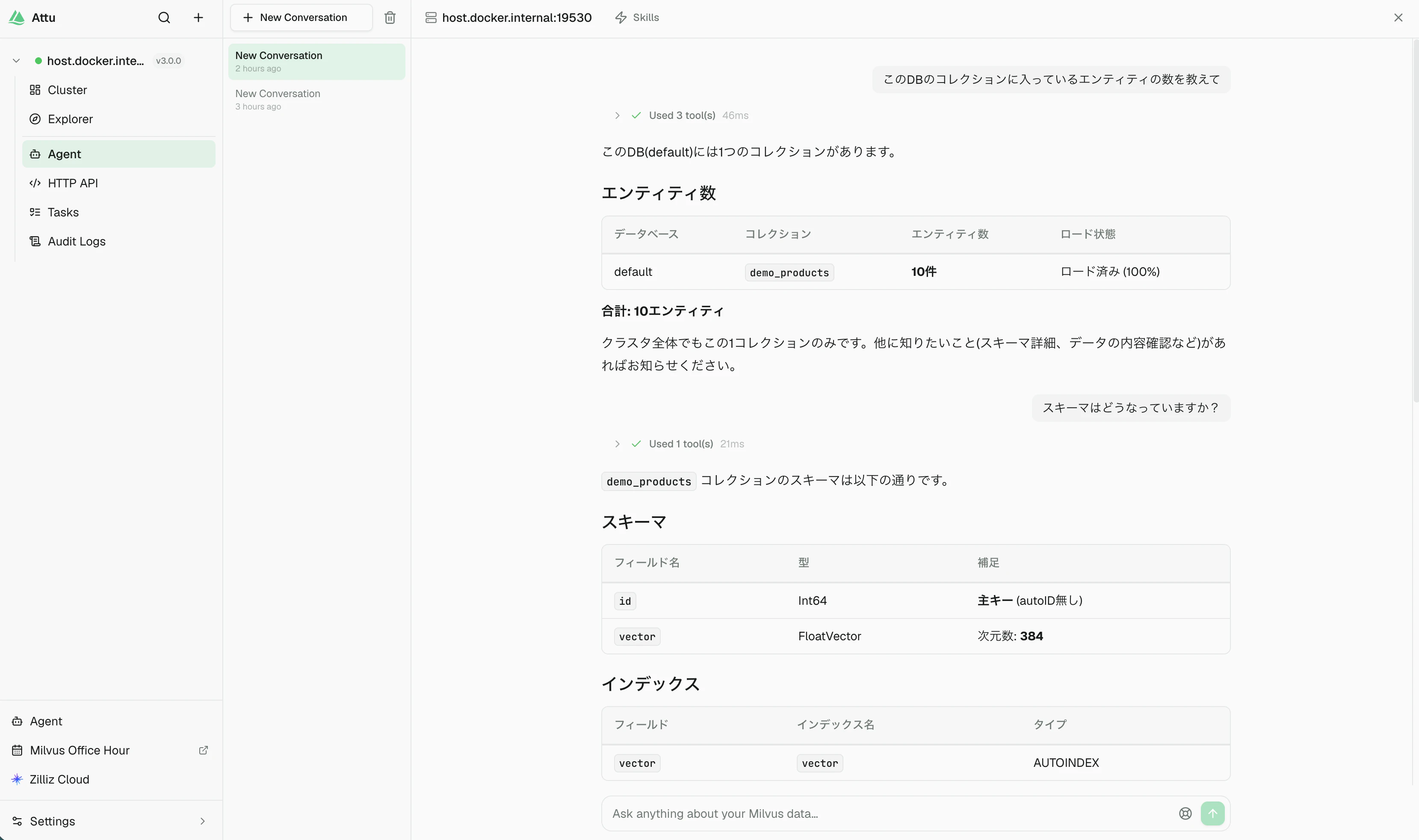1419x840 pixels.
Task: Open HTTP API in the sidebar
Action: pos(119,183)
